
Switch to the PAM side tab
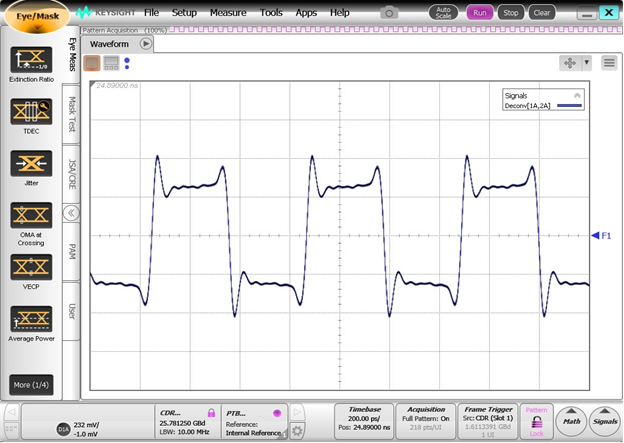[x=72, y=252]
